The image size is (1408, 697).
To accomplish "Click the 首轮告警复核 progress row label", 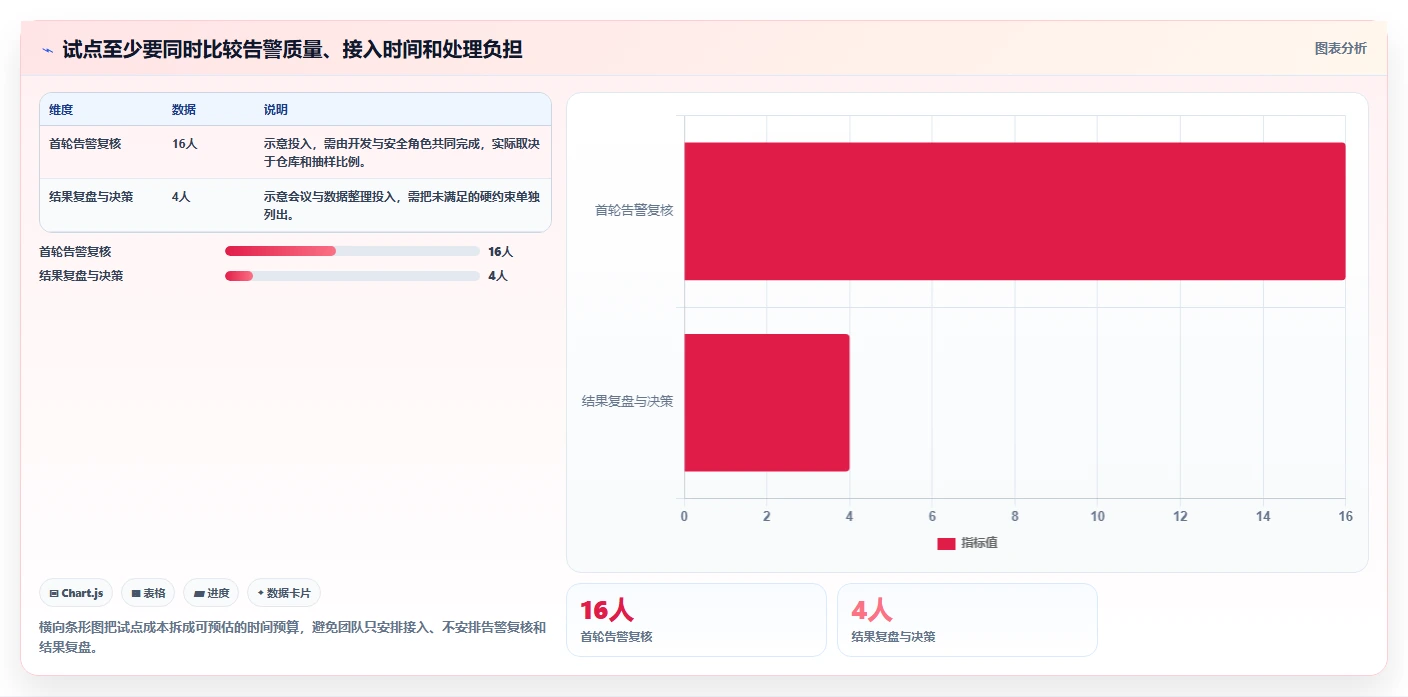I will pos(75,252).
